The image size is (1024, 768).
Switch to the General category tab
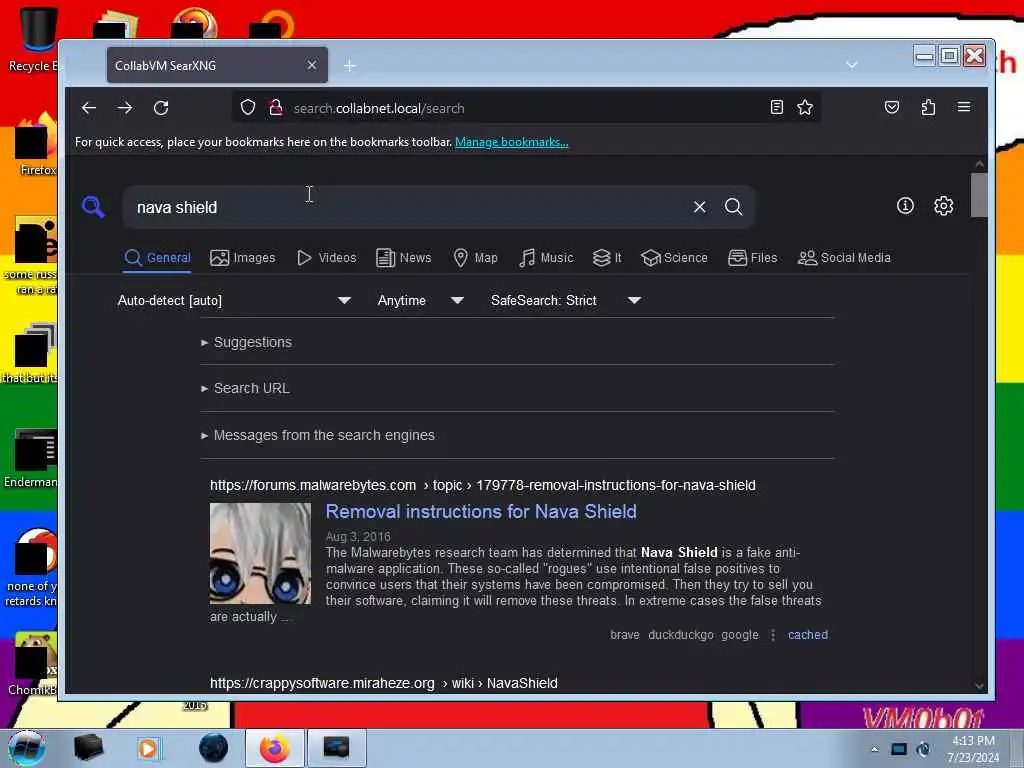coord(157,258)
